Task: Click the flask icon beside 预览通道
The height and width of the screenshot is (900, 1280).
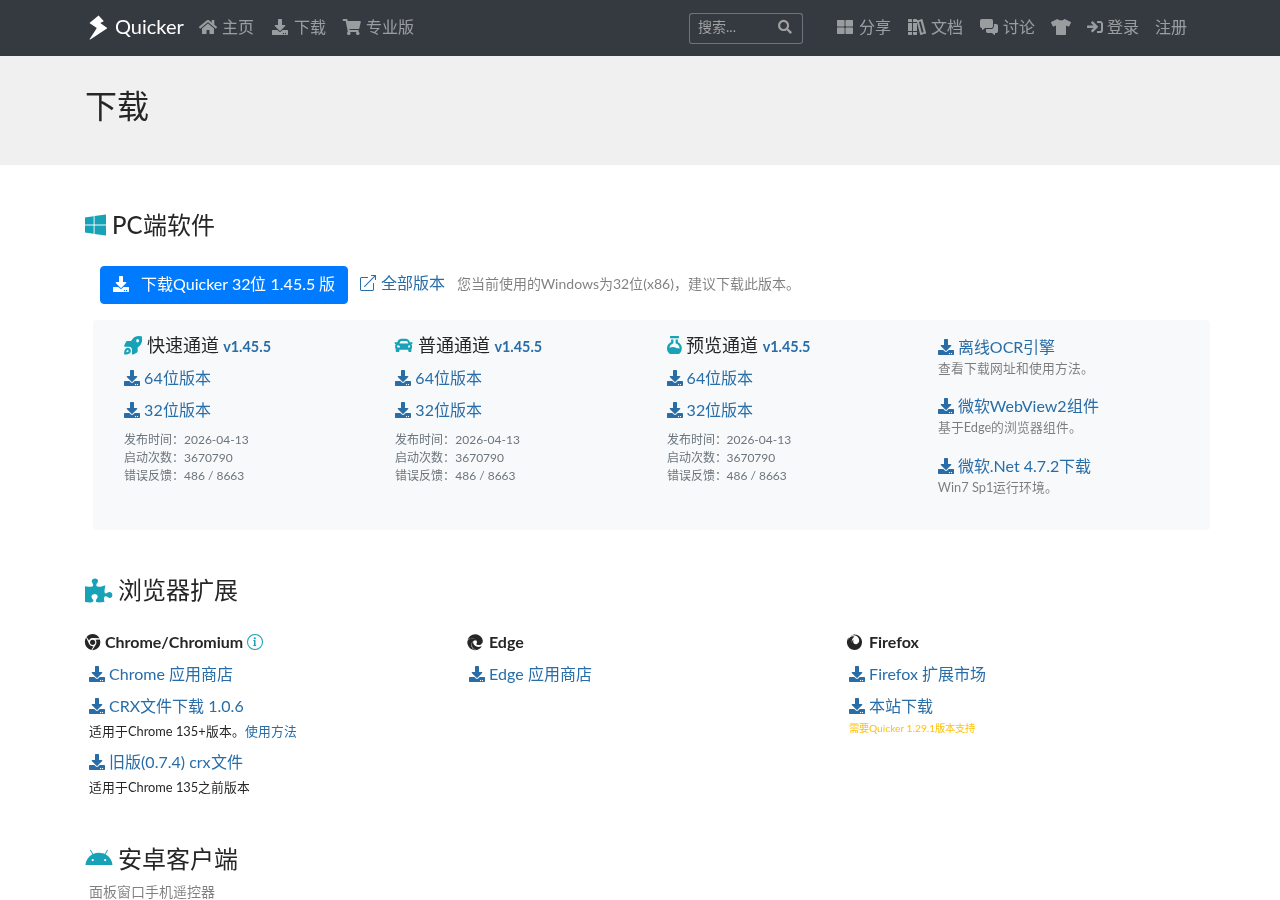Action: [675, 346]
